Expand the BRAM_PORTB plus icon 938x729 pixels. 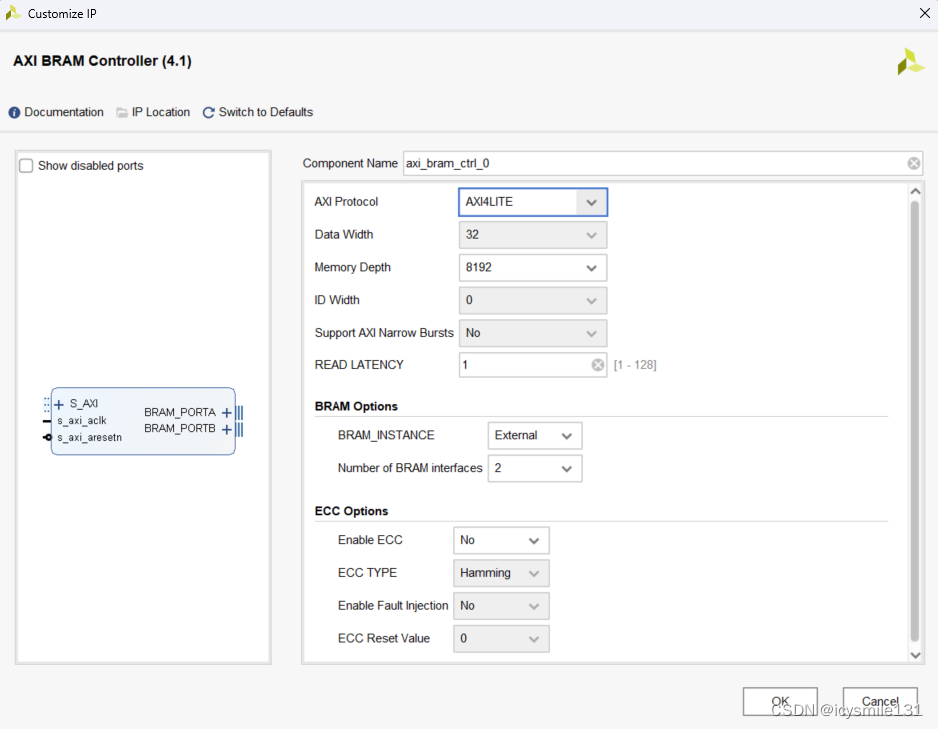tap(226, 429)
